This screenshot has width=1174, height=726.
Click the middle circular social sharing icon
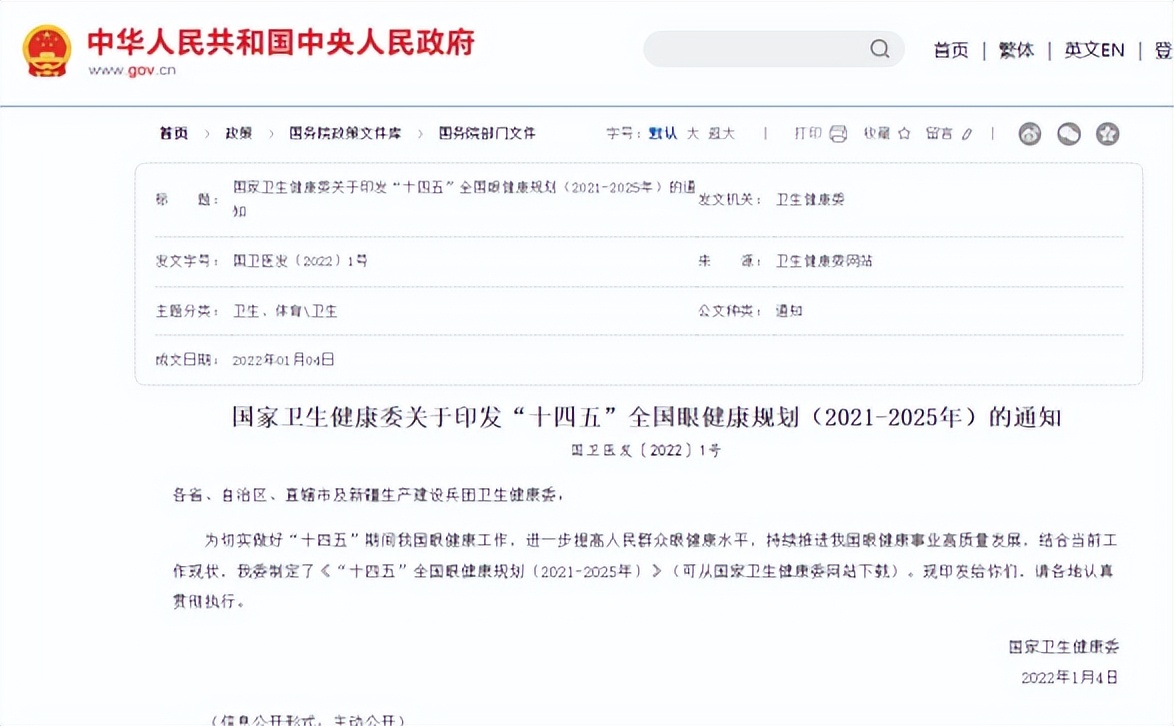tap(1068, 132)
